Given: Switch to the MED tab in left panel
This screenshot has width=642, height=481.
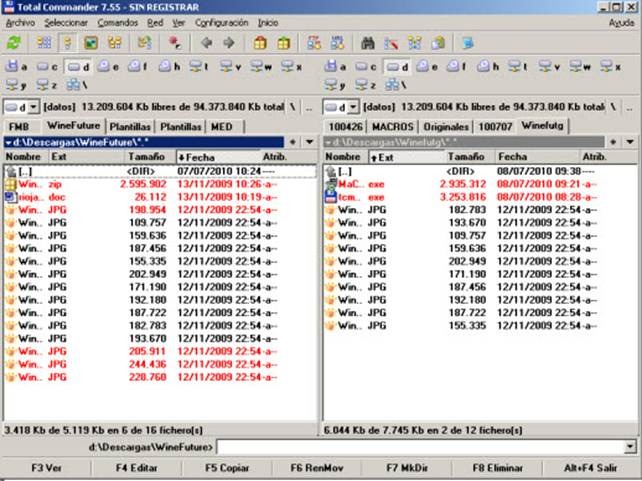Looking at the screenshot, I should click(222, 126).
